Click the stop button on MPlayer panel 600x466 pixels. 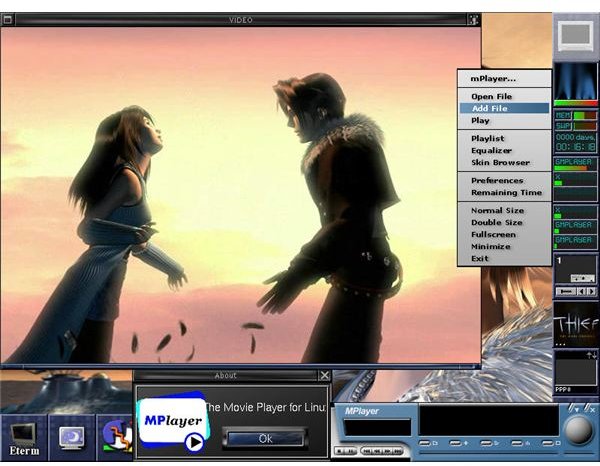pyautogui.click(x=339, y=451)
